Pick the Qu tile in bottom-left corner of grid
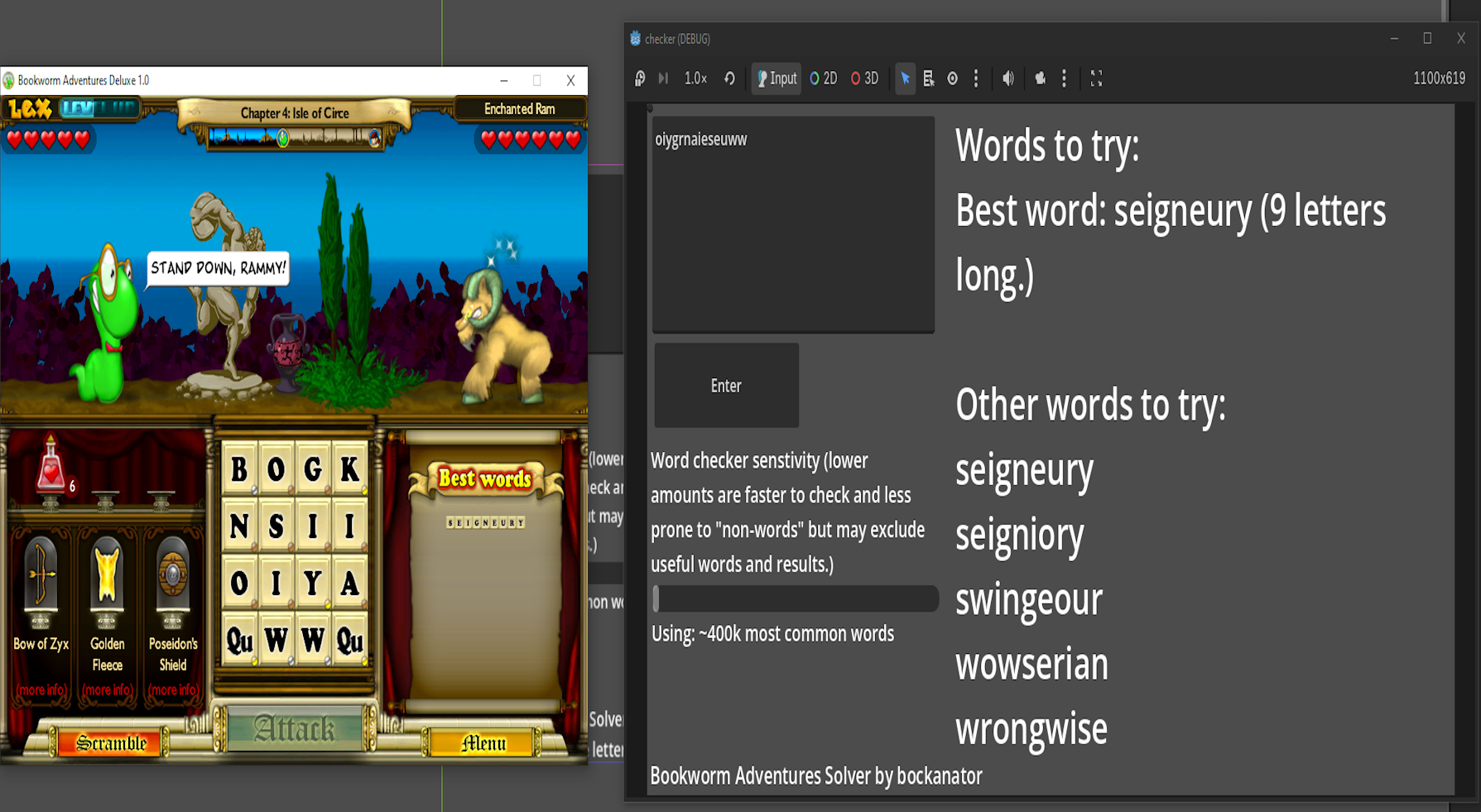The image size is (1481, 812). [x=239, y=641]
